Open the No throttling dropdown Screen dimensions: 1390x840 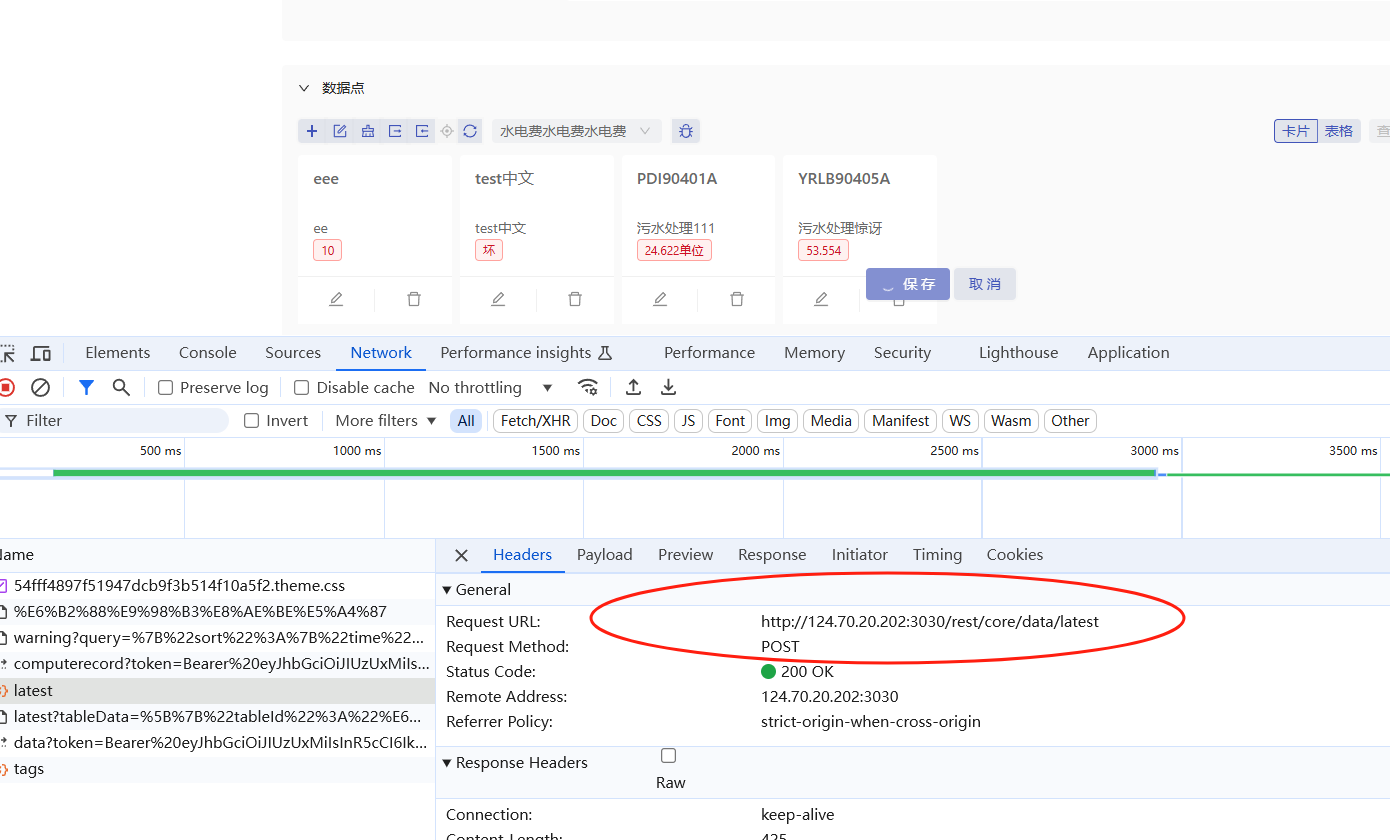tap(490, 388)
